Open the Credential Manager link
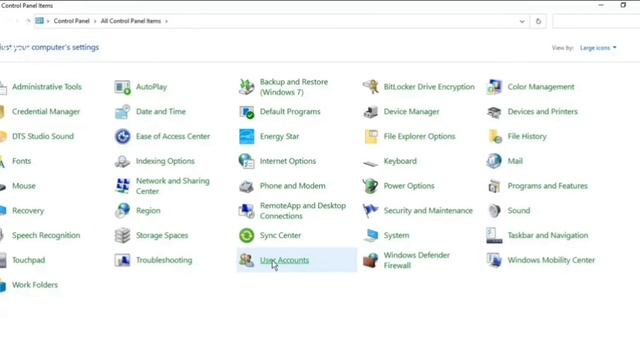 (x=46, y=112)
